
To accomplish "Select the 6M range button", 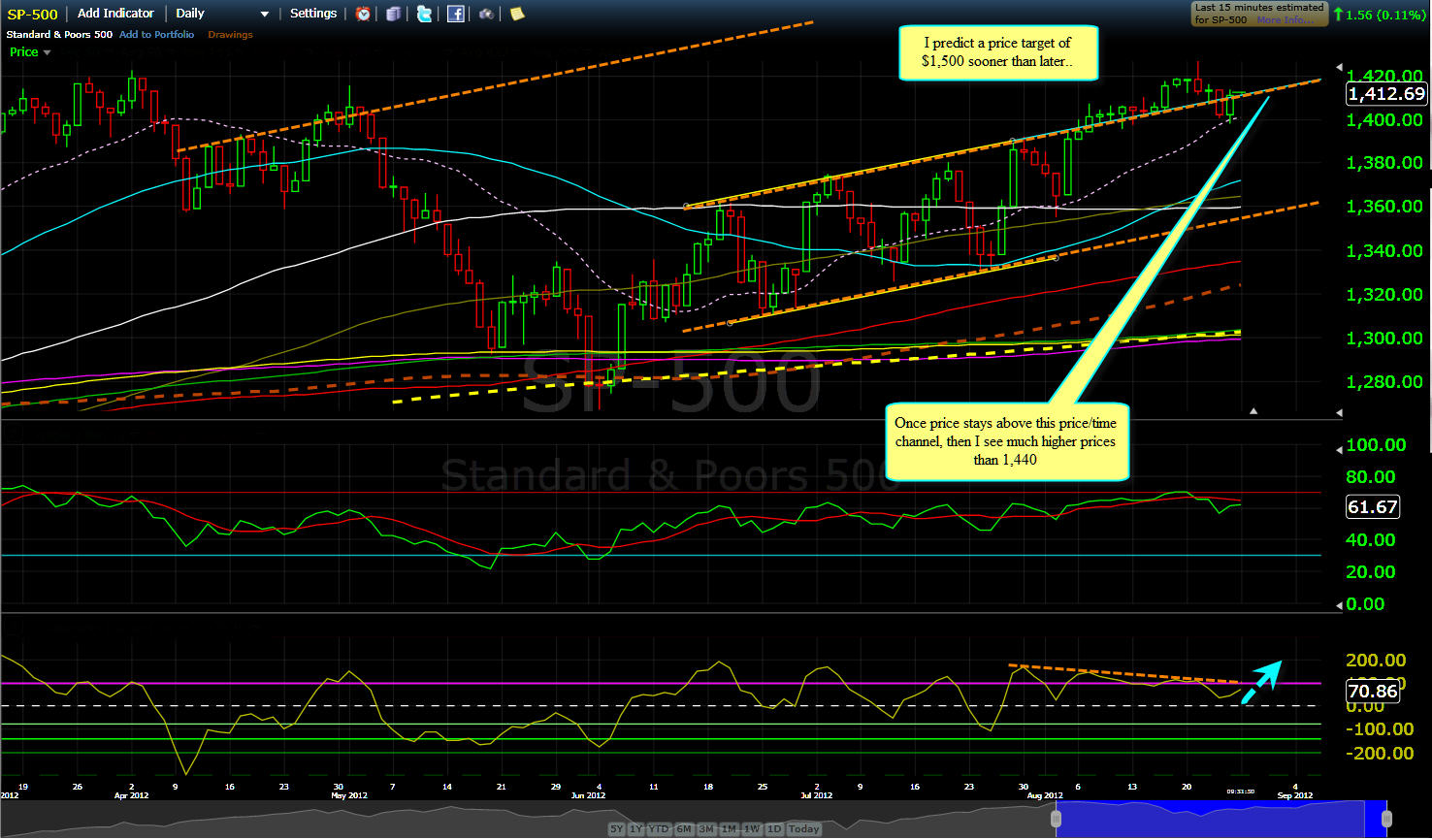I will coord(683,829).
